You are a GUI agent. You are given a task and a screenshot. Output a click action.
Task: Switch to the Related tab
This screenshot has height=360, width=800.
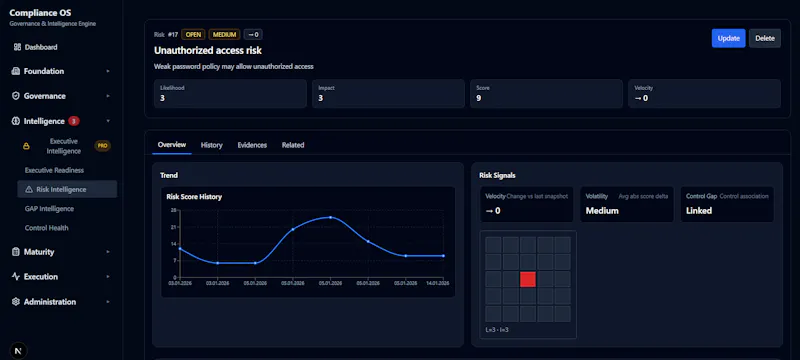tap(293, 145)
